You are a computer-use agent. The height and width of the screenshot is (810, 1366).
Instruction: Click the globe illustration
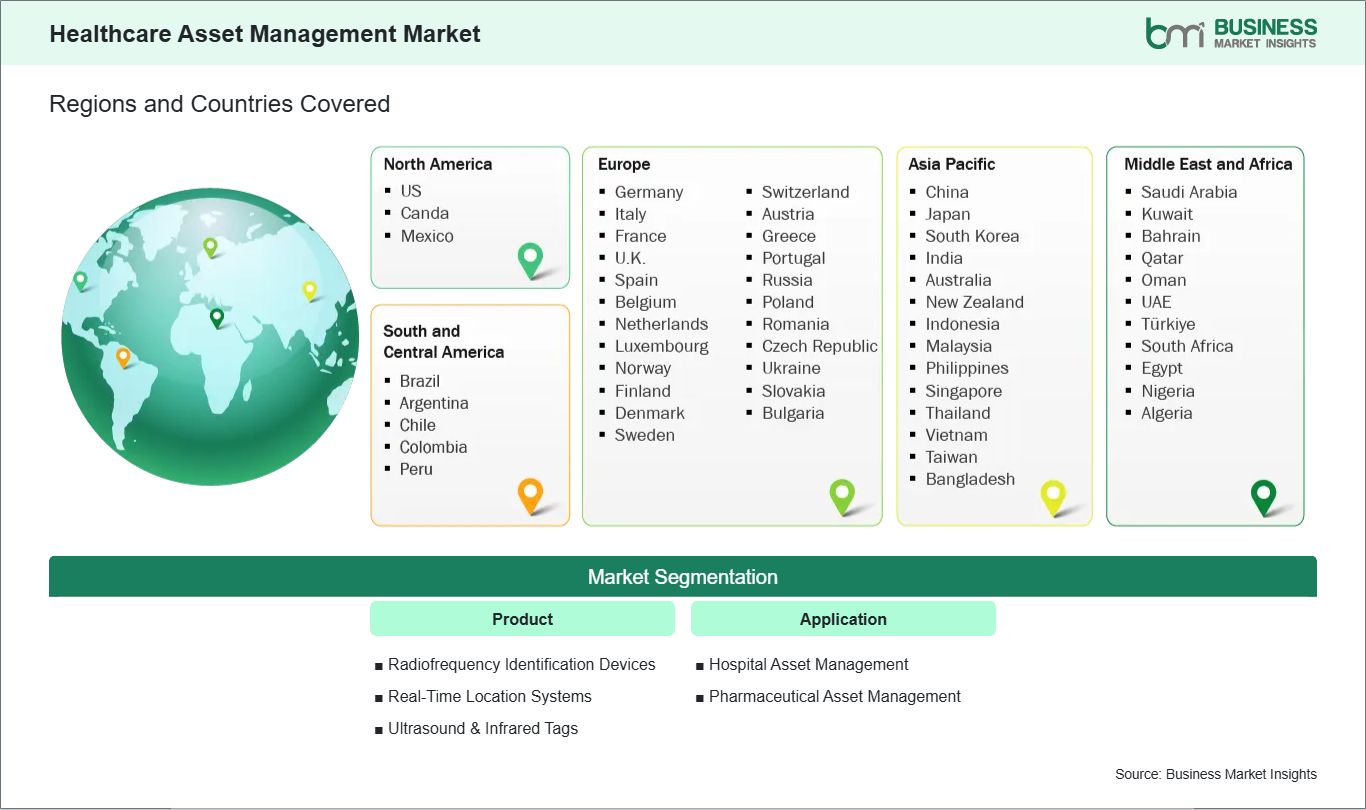point(210,336)
